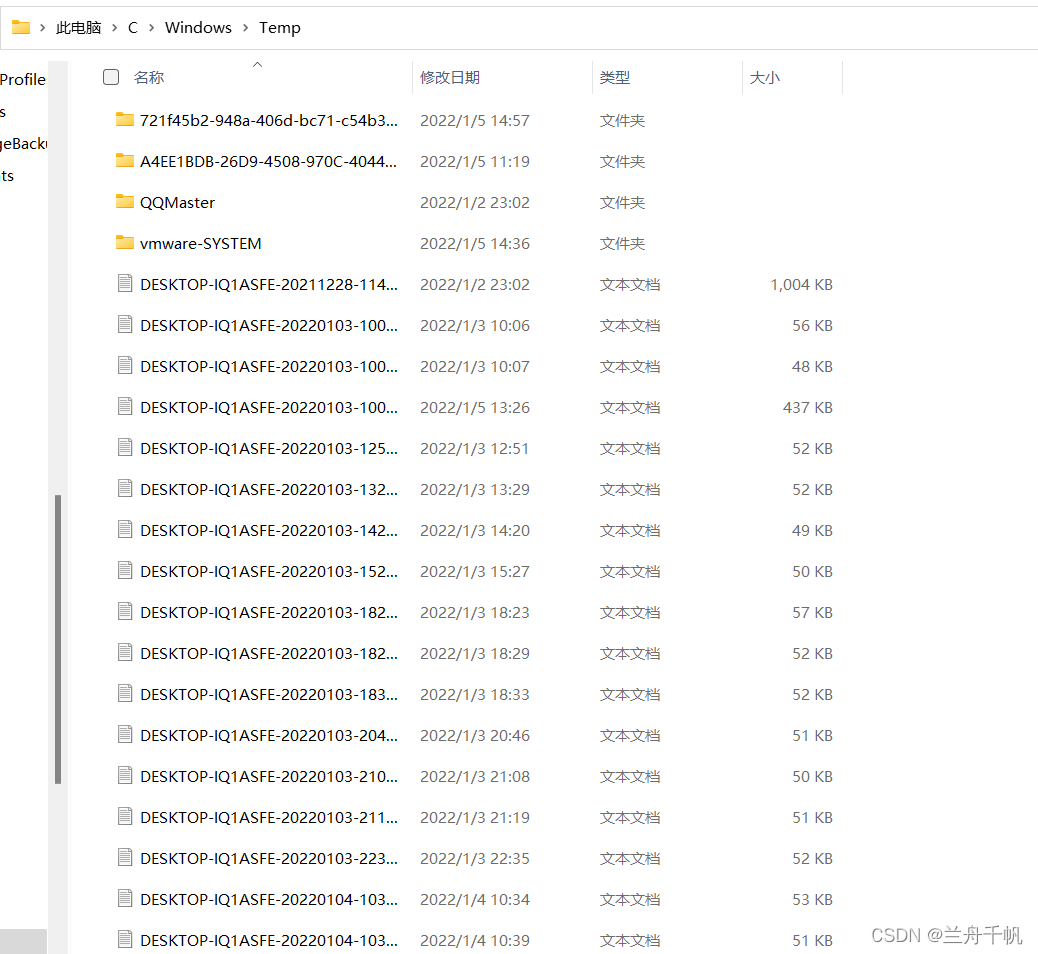Select the vmware-SYSTEM folder name
This screenshot has height=954, width=1038.
[201, 244]
